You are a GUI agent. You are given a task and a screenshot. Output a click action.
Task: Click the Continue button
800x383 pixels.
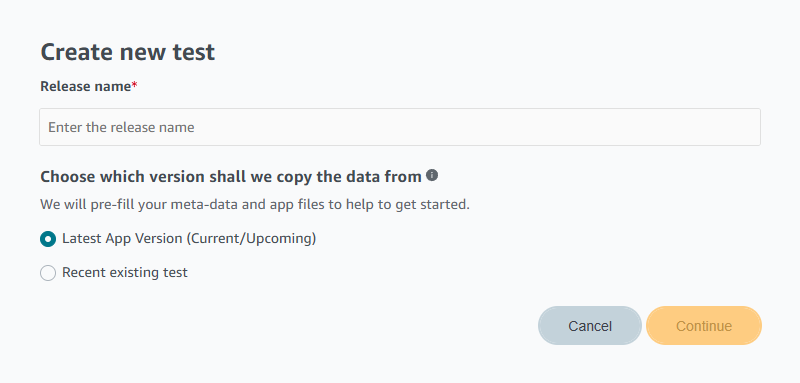[x=704, y=326]
